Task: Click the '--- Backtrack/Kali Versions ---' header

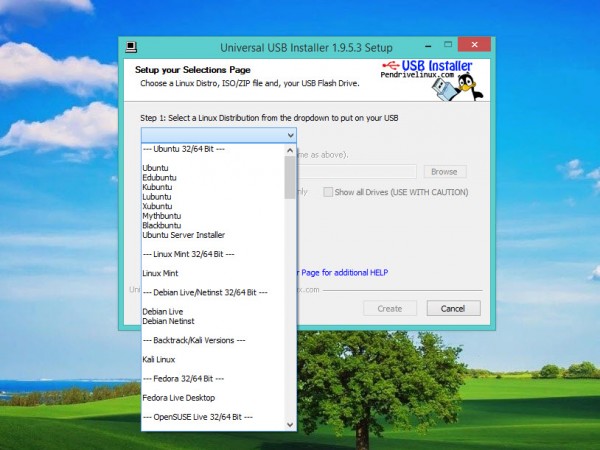Action: tap(194, 340)
